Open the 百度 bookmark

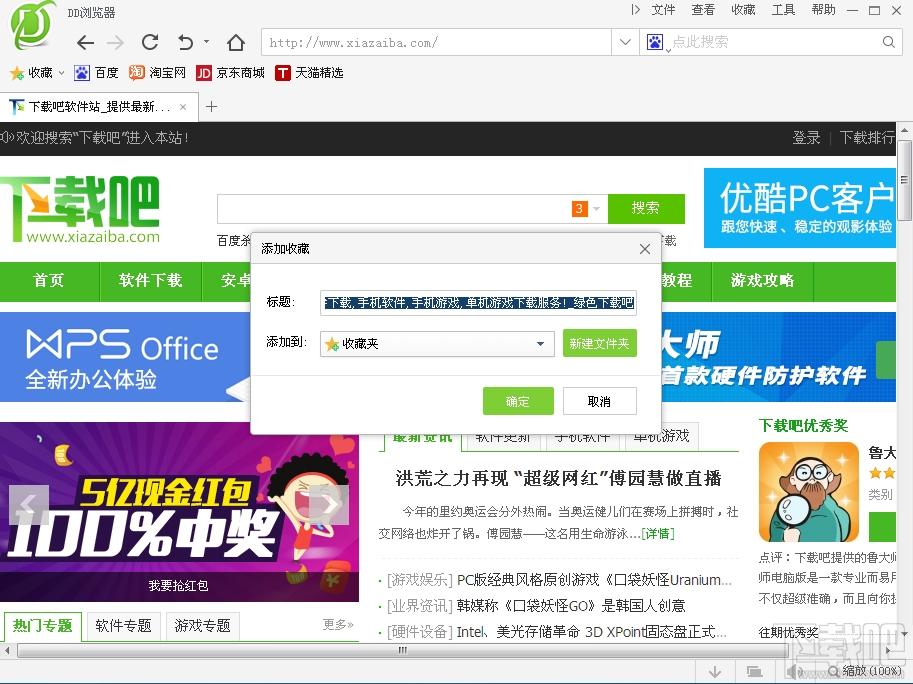pos(96,73)
